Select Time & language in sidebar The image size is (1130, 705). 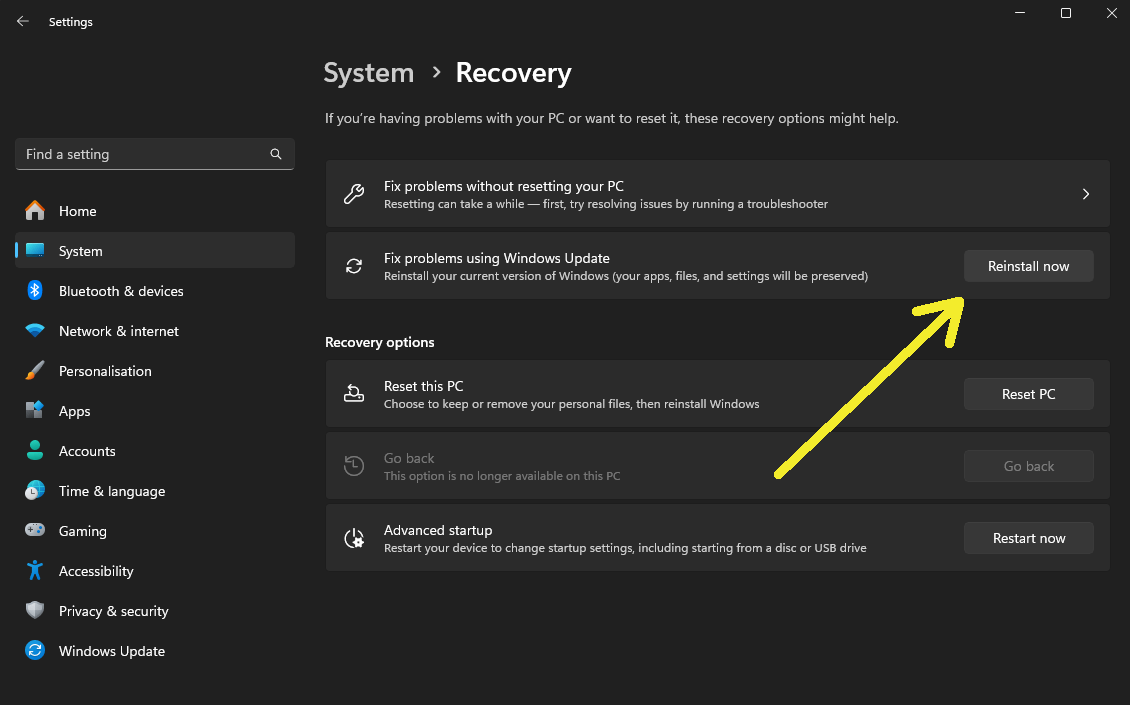click(111, 491)
